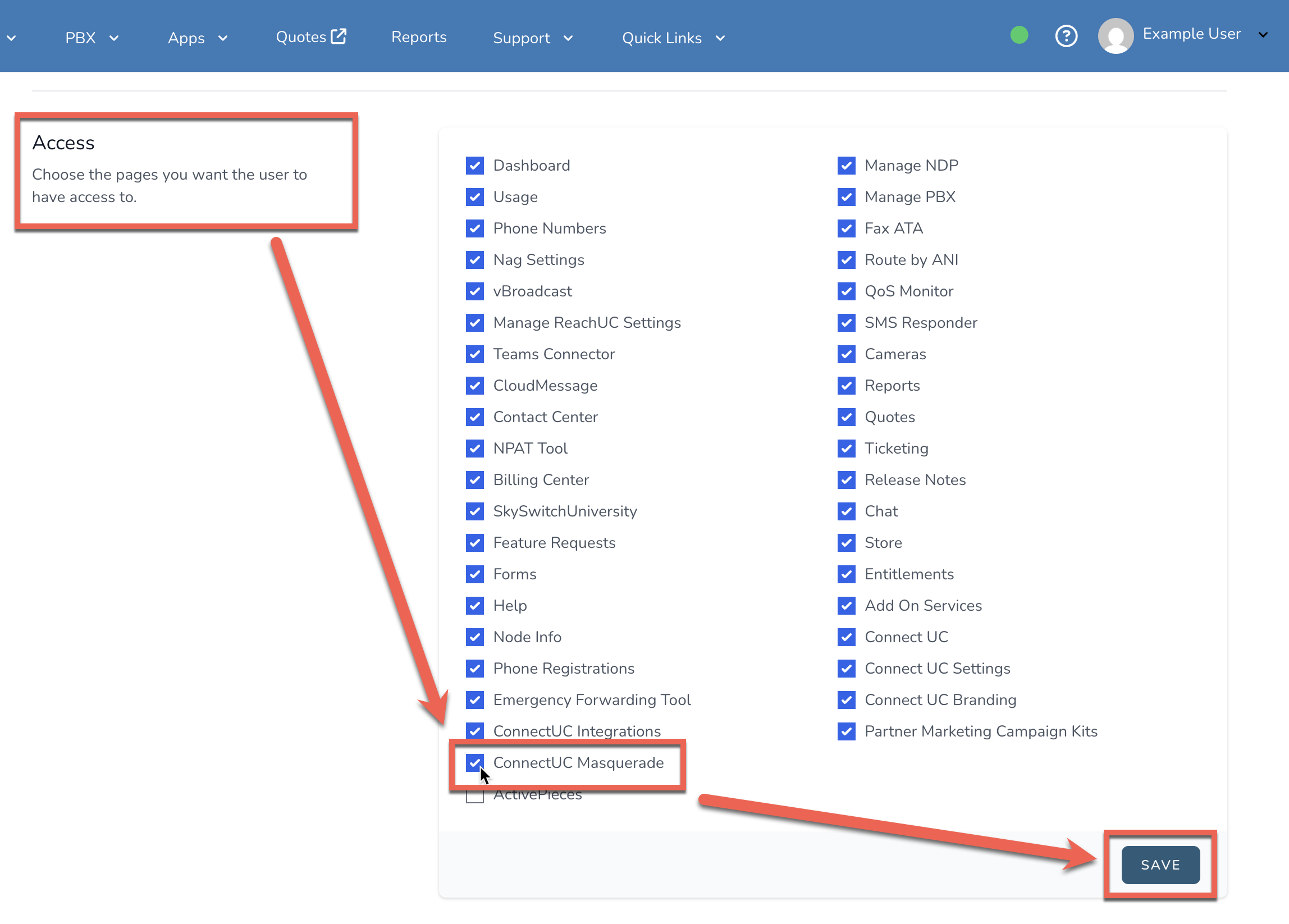Image resolution: width=1289 pixels, height=924 pixels.
Task: Click the help question mark icon
Action: [1066, 36]
